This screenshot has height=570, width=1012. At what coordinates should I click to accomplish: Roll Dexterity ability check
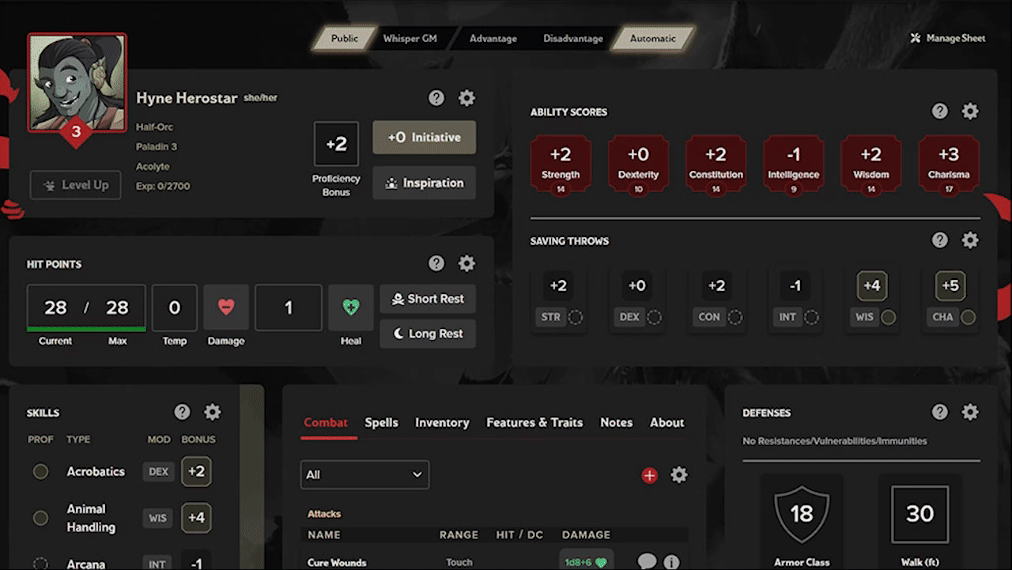click(x=638, y=164)
